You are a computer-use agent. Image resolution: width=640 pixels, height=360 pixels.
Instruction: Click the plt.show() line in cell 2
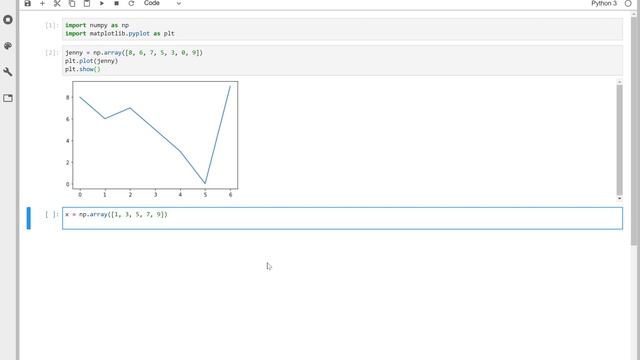click(x=82, y=69)
